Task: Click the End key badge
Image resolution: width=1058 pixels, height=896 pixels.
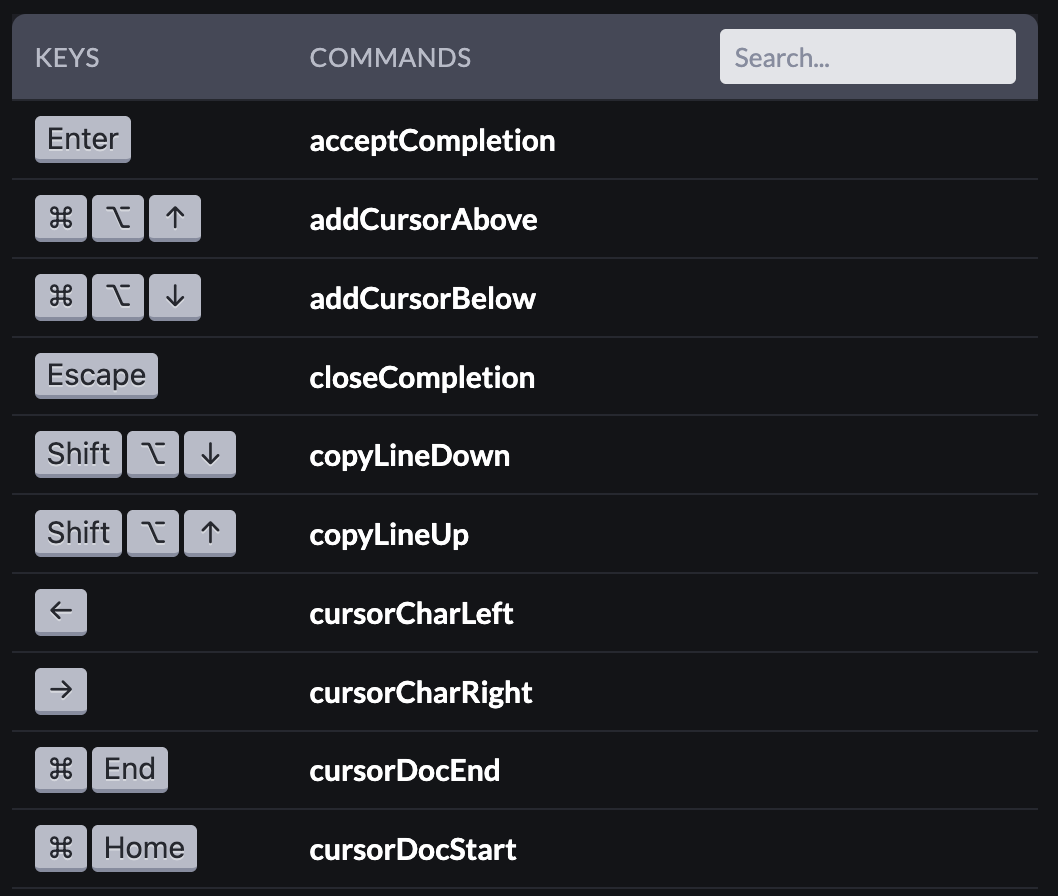Action: click(130, 769)
